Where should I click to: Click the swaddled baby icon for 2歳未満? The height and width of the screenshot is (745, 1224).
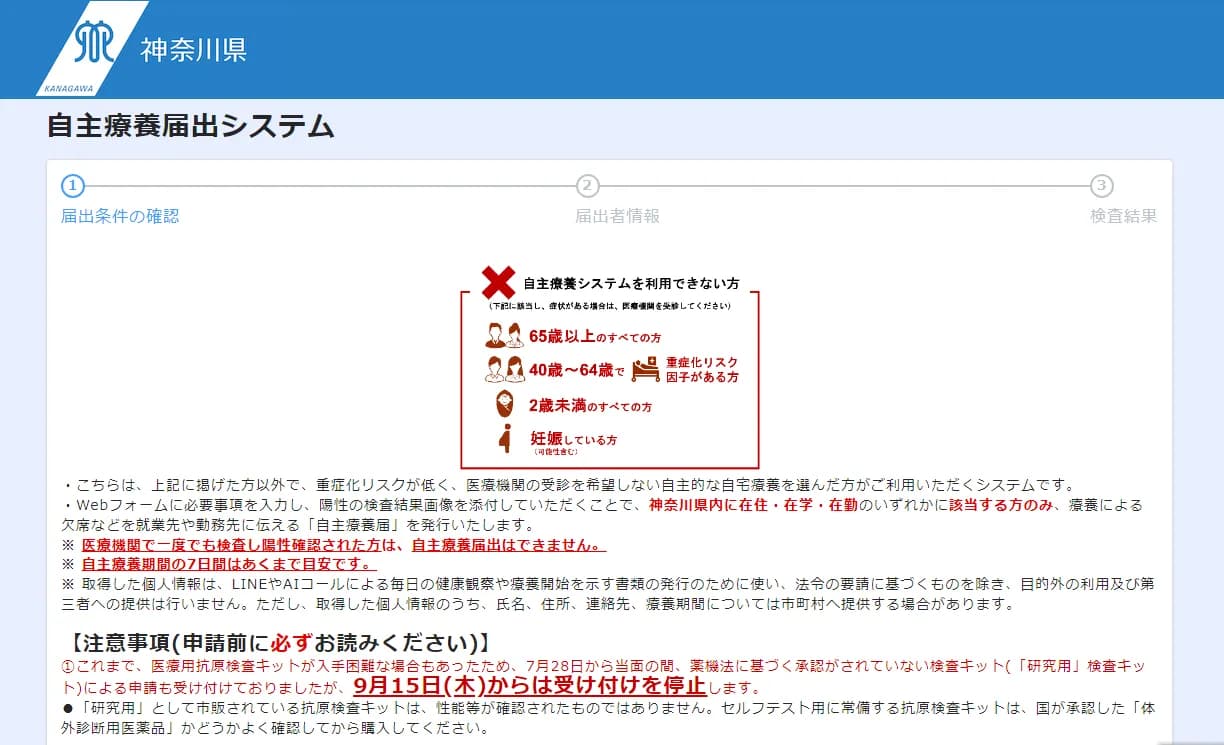[x=506, y=406]
